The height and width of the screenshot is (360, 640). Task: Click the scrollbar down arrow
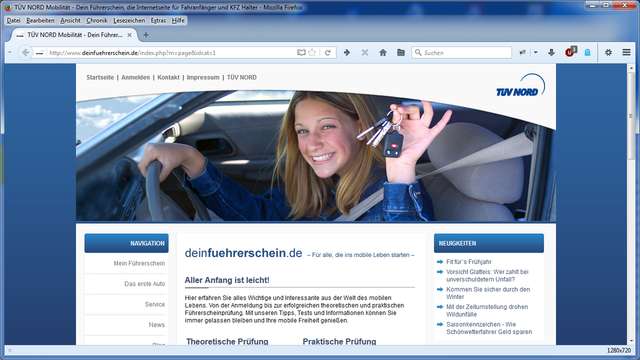click(x=631, y=340)
